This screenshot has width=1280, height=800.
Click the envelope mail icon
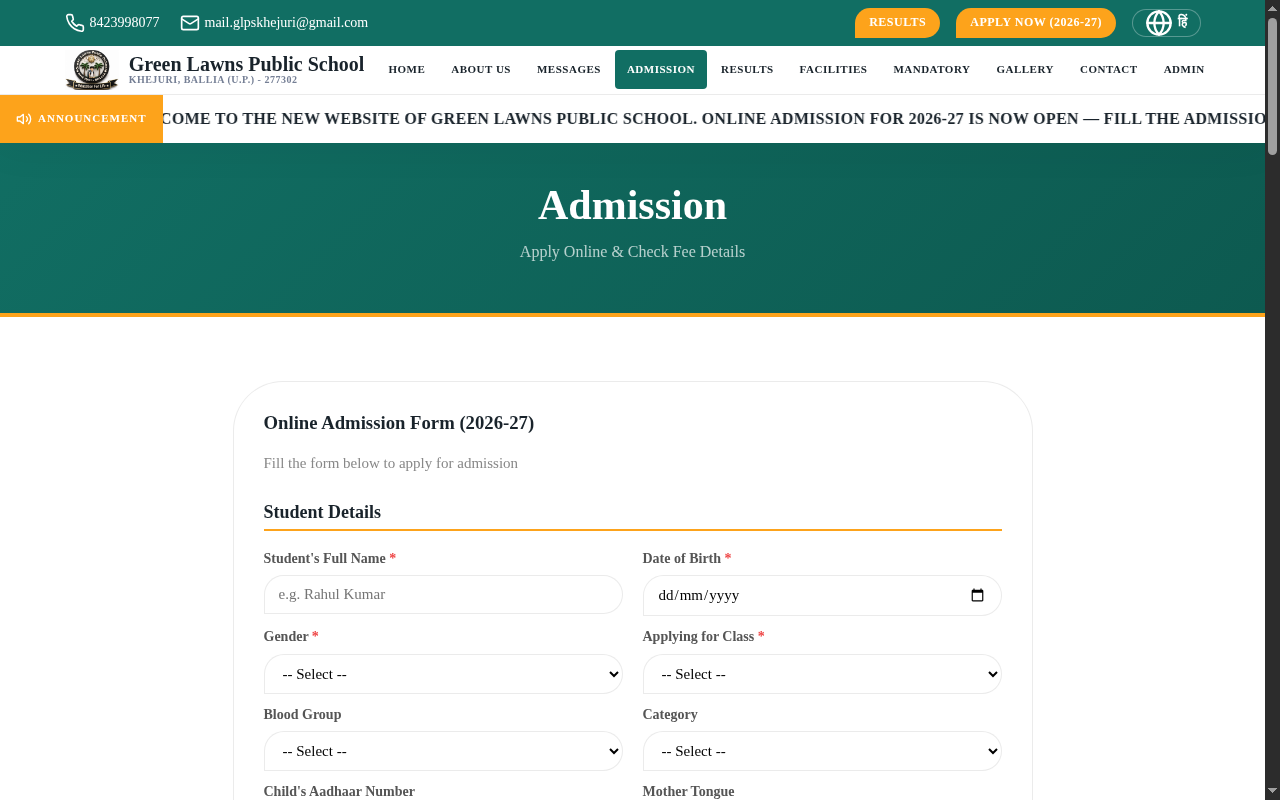[x=190, y=23]
